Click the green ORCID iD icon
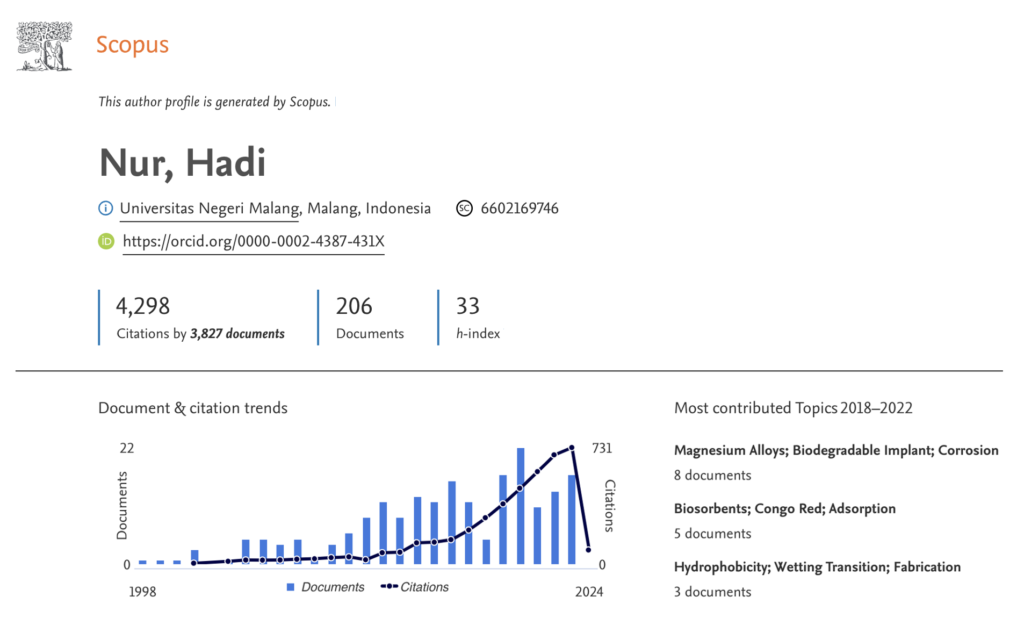This screenshot has height=618, width=1024. tap(106, 241)
